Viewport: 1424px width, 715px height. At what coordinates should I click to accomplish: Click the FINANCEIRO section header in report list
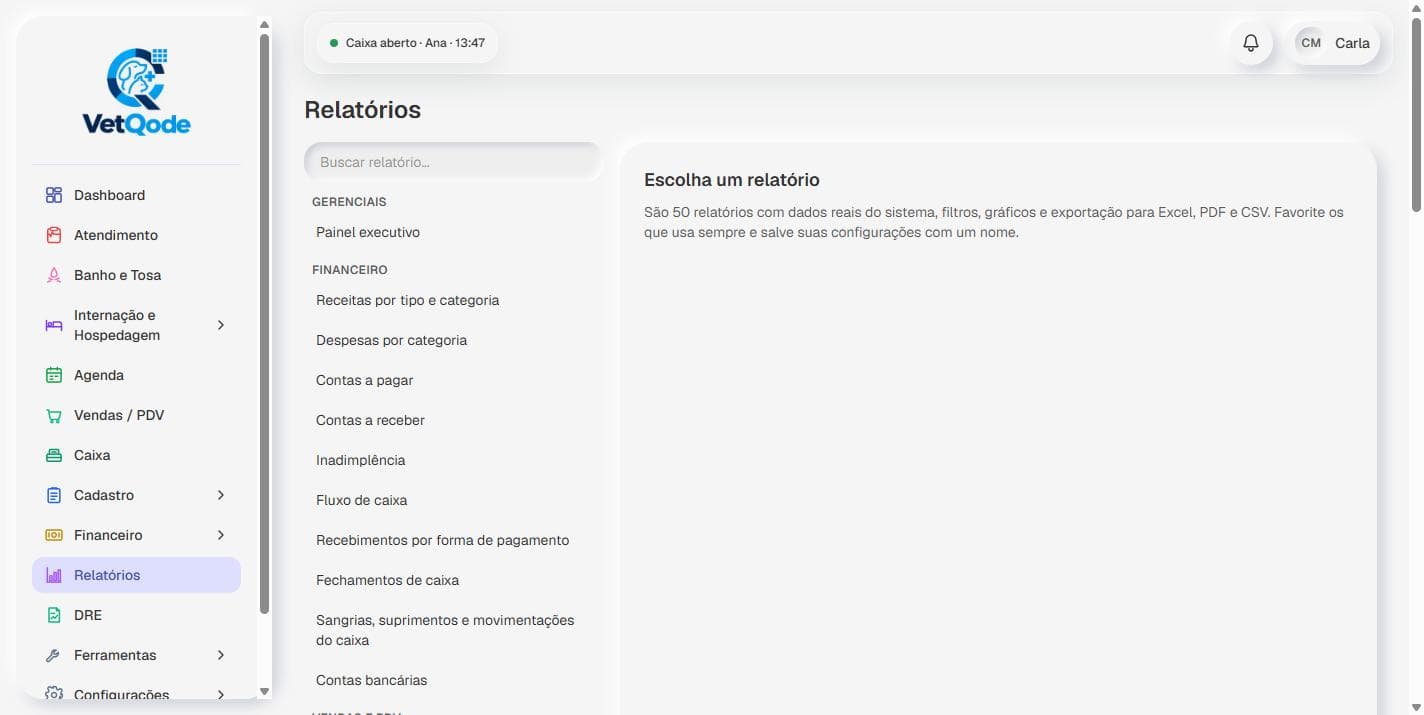tap(350, 270)
